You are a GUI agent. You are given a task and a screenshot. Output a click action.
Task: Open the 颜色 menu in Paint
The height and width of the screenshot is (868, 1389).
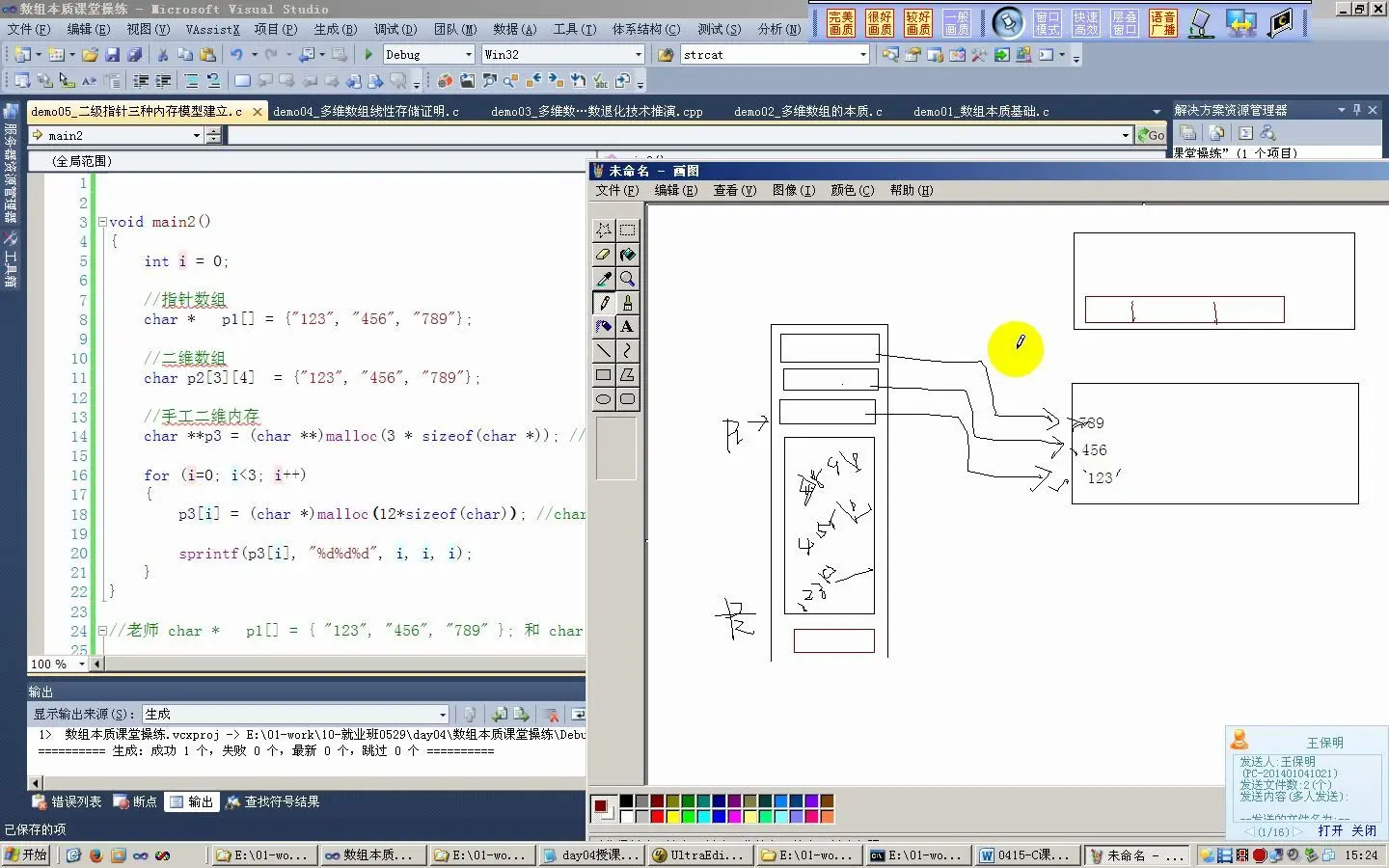[853, 190]
